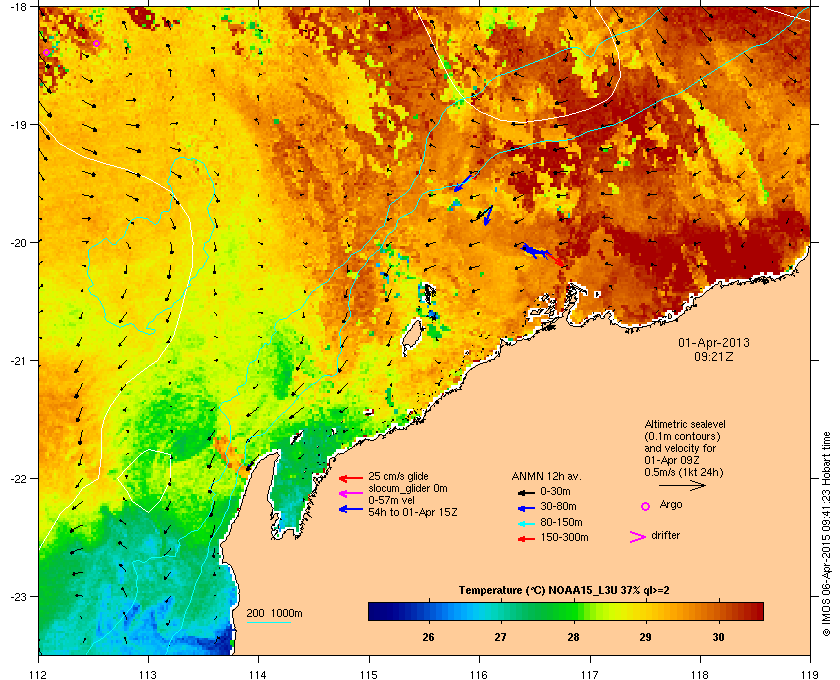
Task: Click the 27 colorbar tick label
Action: 500,637
